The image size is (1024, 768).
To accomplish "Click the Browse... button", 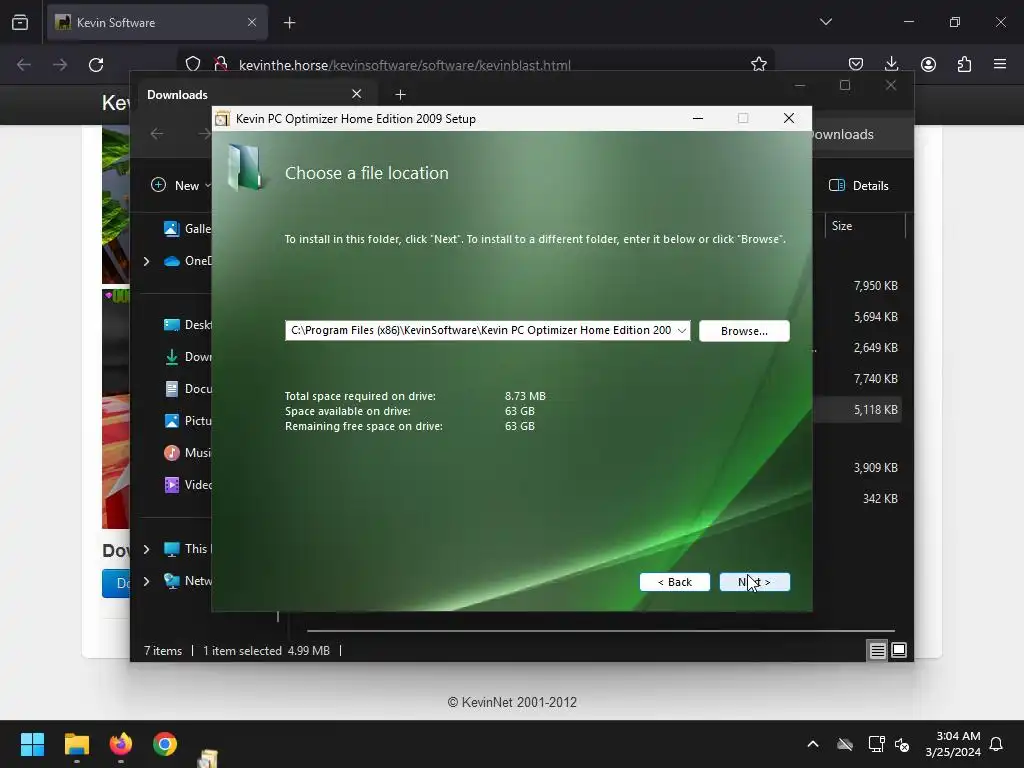I will (744, 331).
